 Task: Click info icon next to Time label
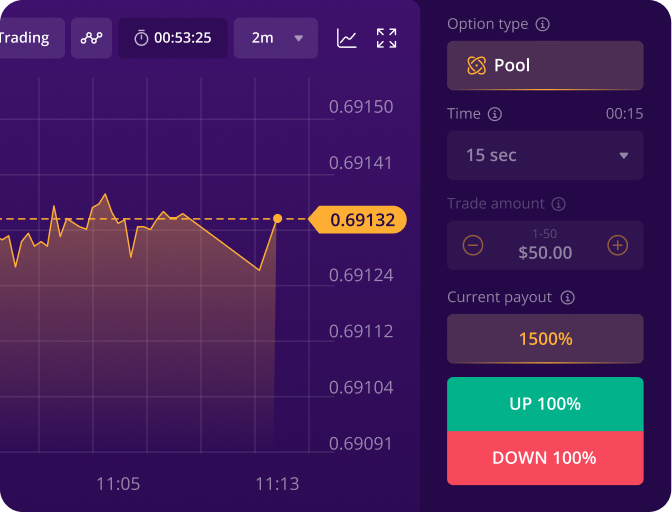click(495, 114)
